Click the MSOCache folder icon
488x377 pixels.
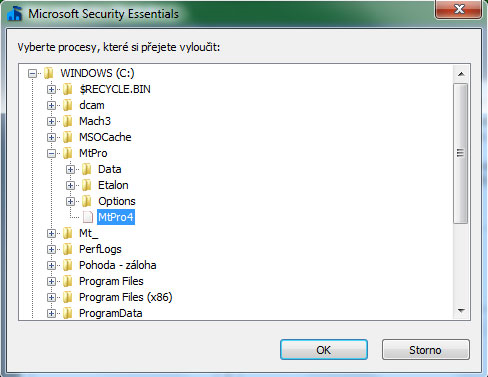click(x=68, y=137)
